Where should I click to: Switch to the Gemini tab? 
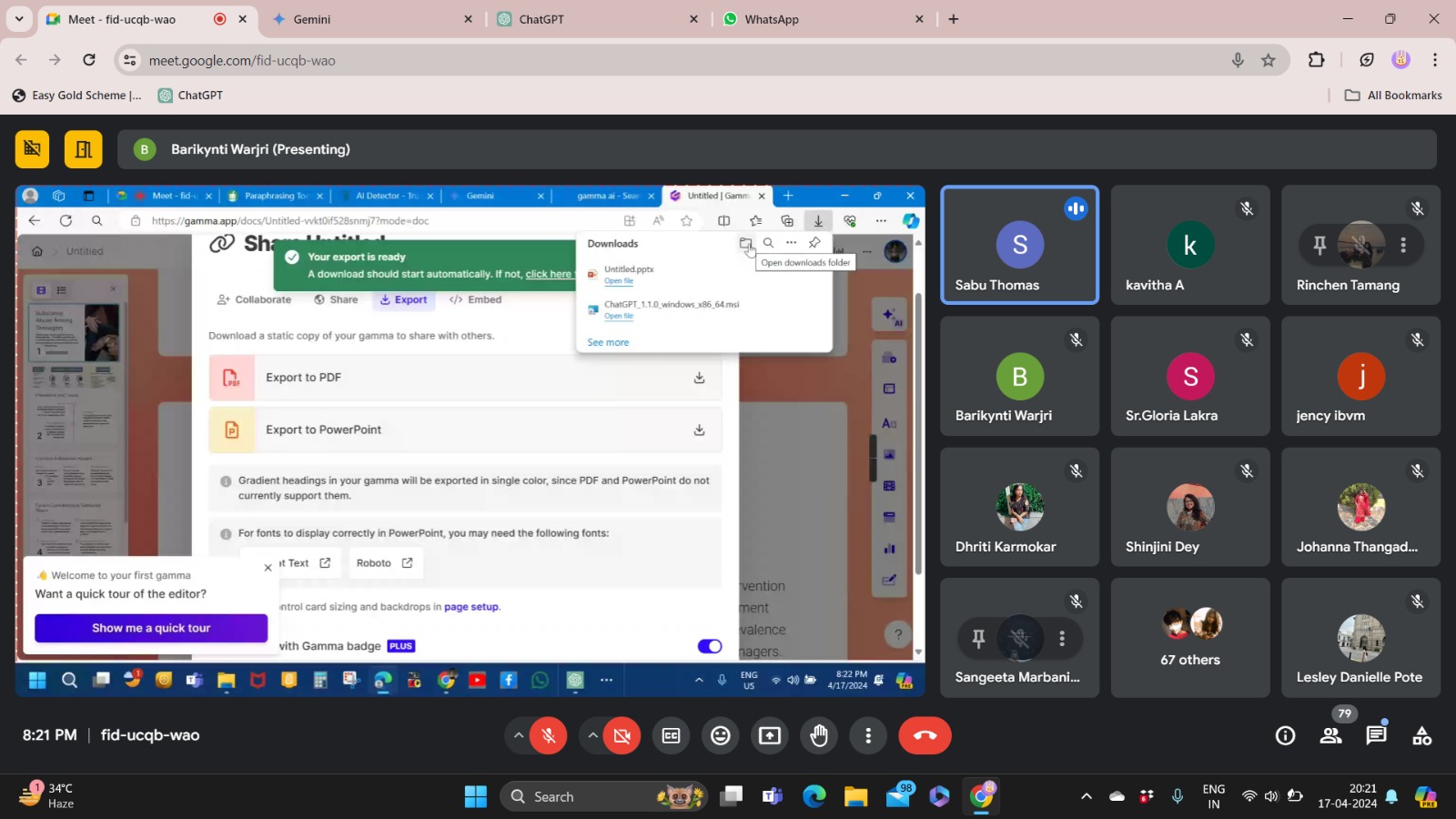point(364,19)
